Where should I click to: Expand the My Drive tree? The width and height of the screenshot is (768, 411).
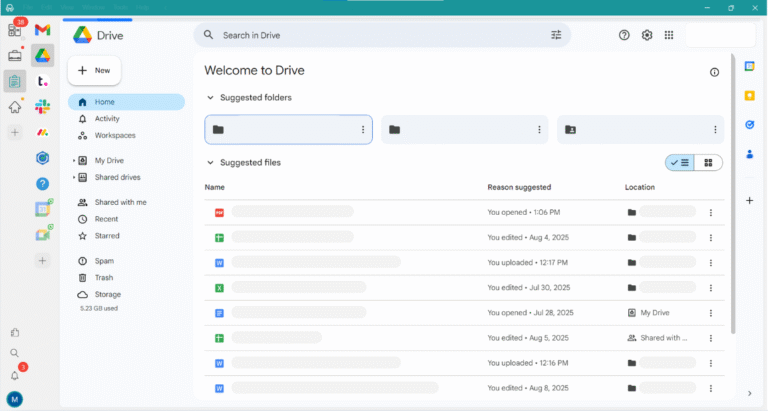pyautogui.click(x=73, y=161)
